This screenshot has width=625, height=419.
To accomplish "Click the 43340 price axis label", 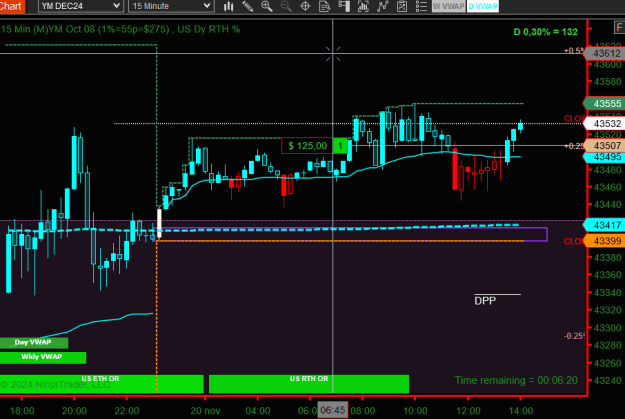I will (607, 293).
